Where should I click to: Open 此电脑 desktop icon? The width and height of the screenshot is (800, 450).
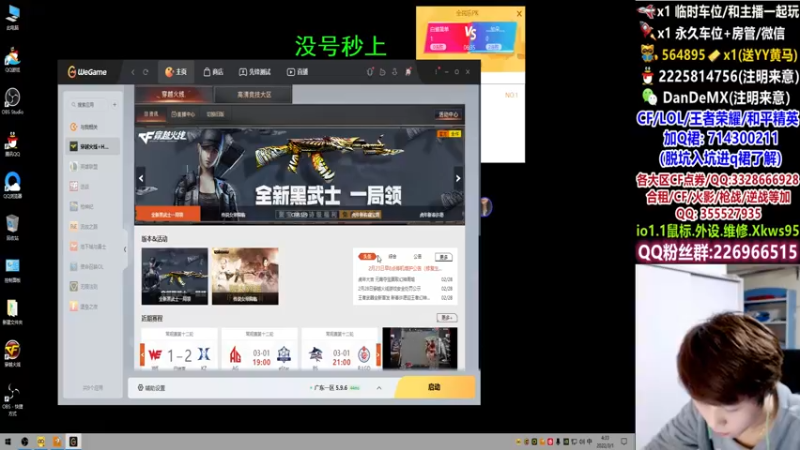[x=12, y=16]
